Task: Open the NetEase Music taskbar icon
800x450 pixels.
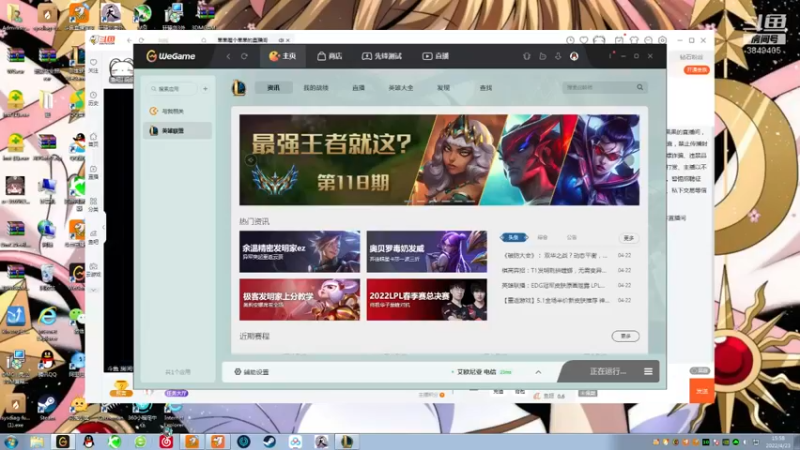Action: point(166,441)
